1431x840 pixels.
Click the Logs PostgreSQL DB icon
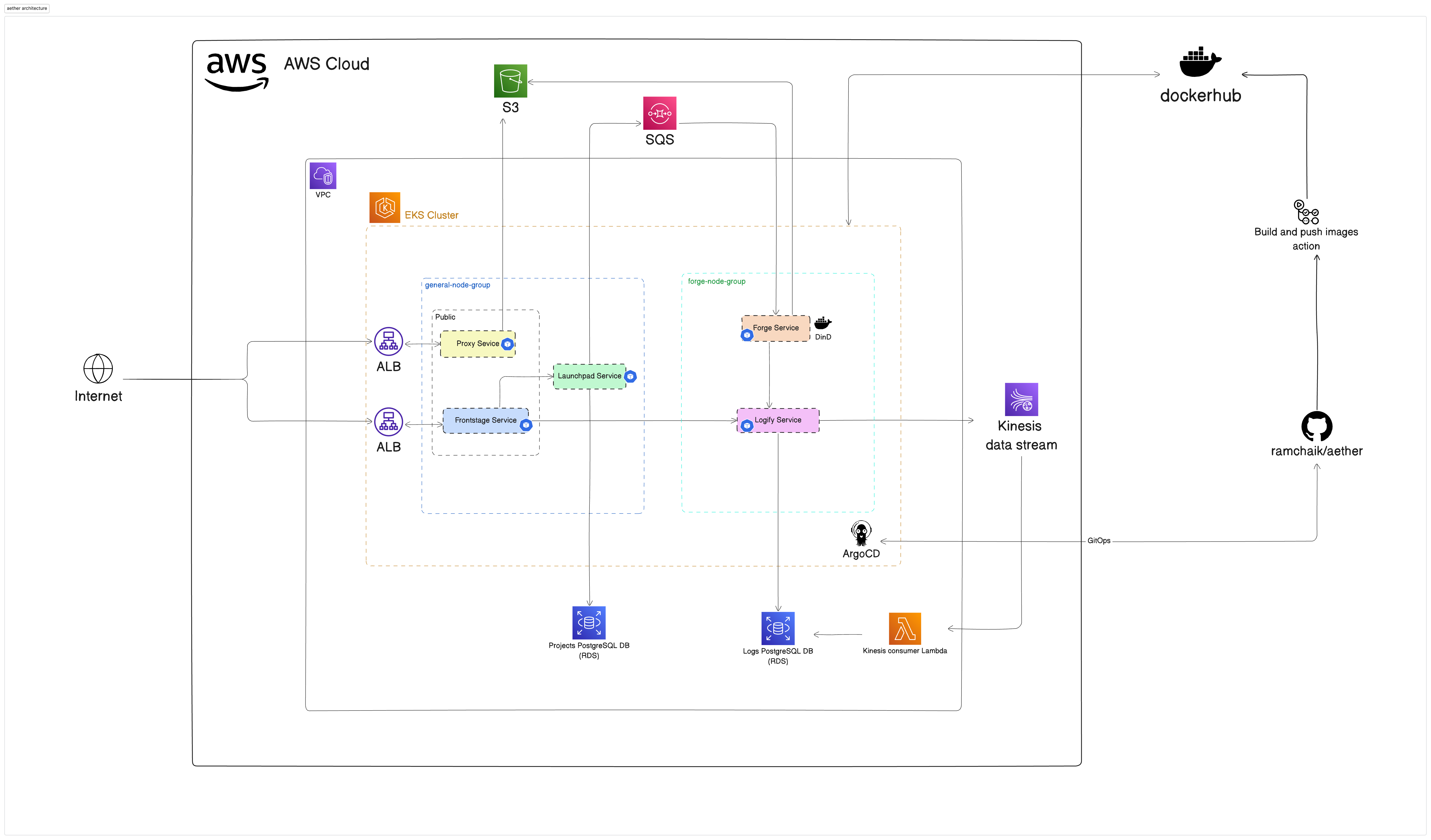[x=778, y=628]
